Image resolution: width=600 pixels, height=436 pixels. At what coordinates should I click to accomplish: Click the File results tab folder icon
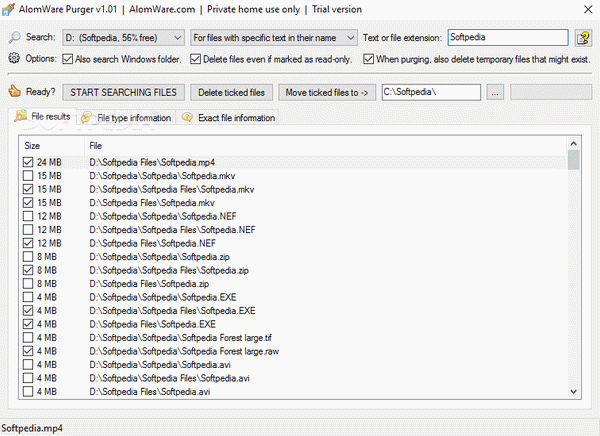(21, 116)
